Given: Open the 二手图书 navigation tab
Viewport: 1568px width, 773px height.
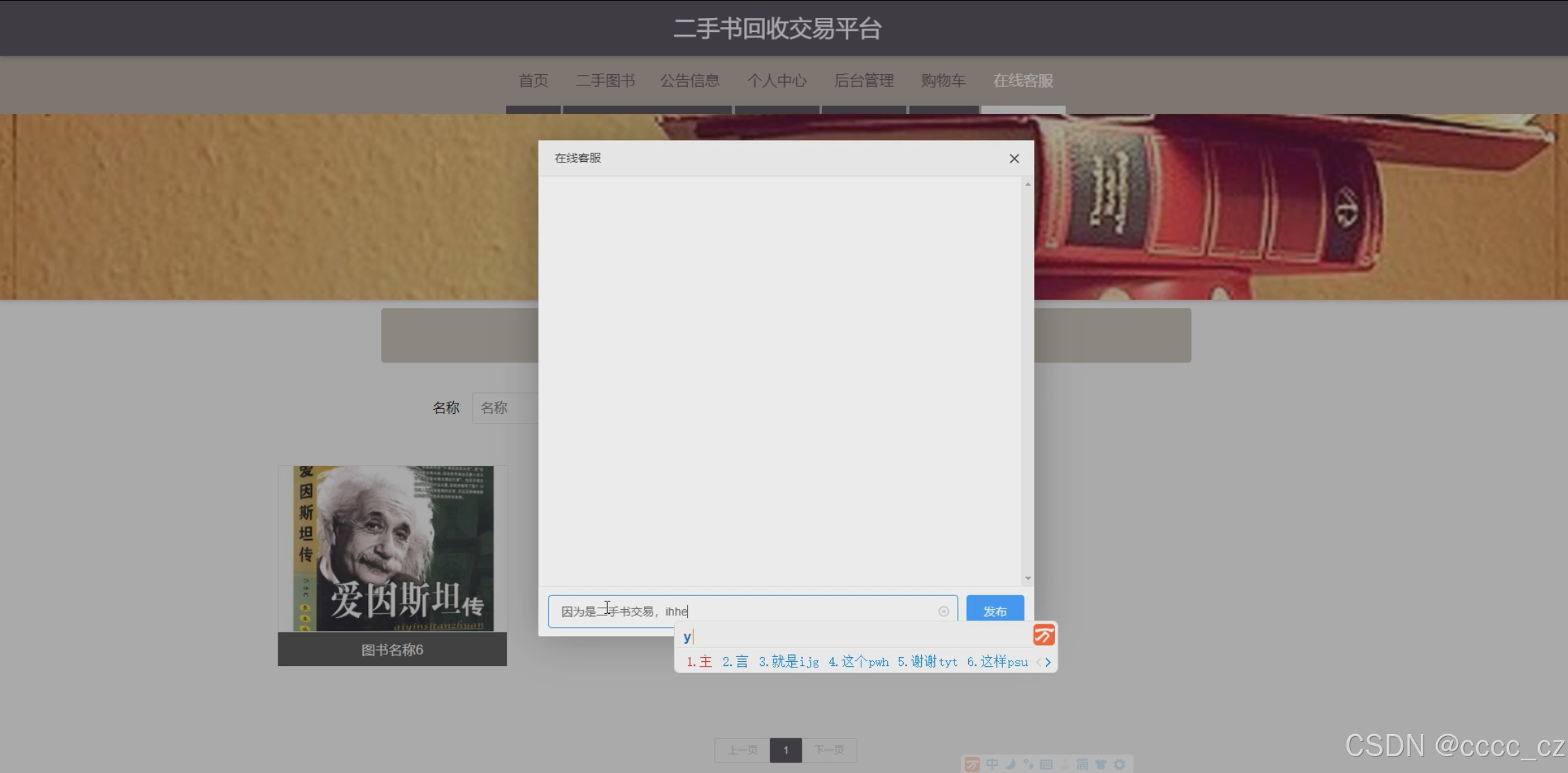Looking at the screenshot, I should point(605,81).
